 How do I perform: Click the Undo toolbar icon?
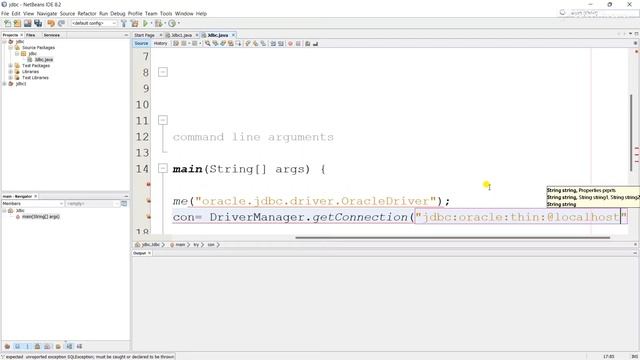51,23
